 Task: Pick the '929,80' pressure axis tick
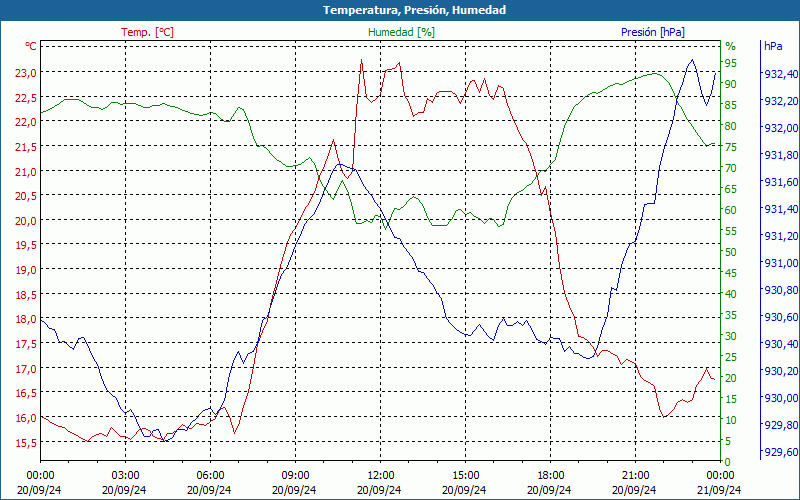coord(780,425)
